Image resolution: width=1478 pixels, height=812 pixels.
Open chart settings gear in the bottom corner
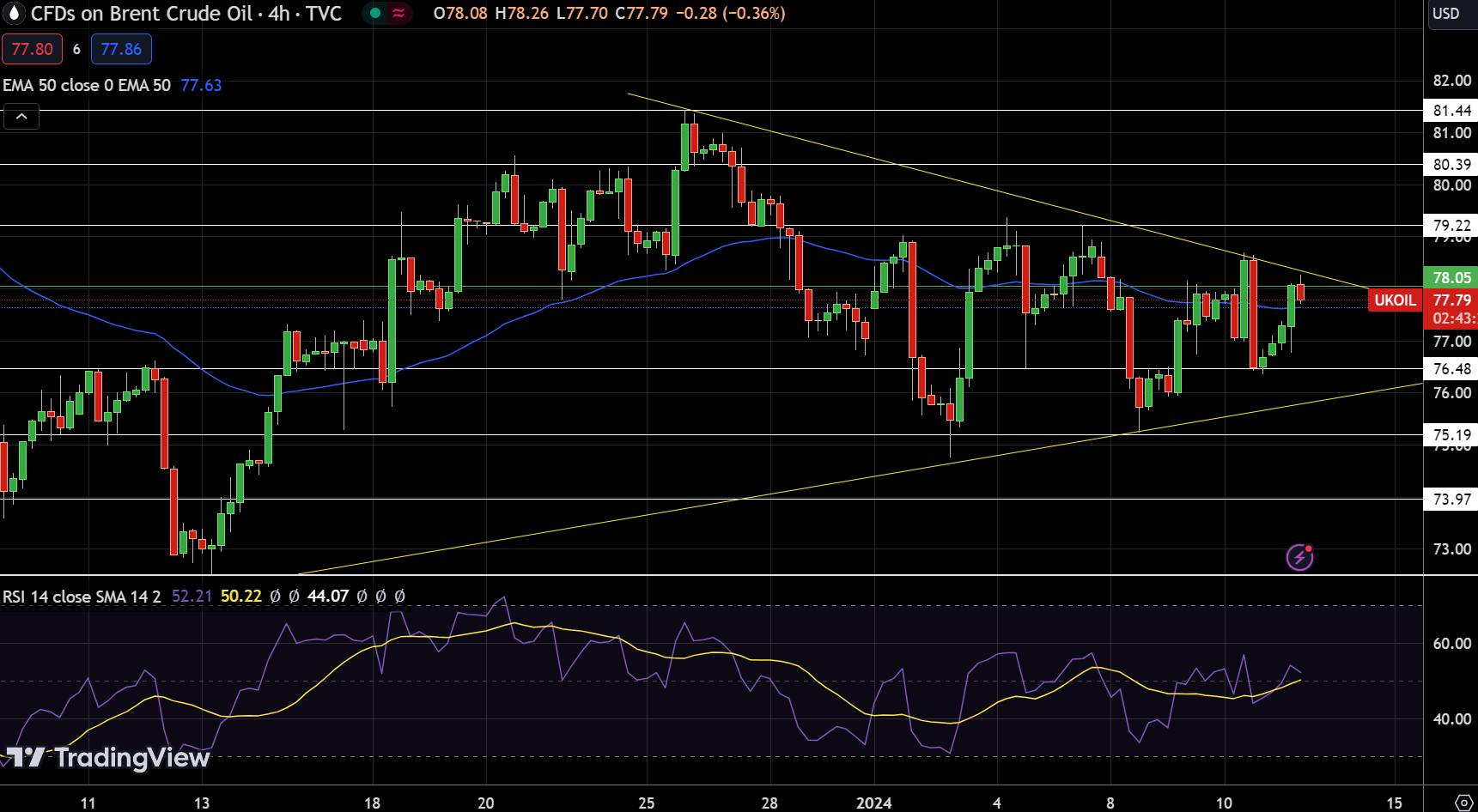coord(1464,803)
